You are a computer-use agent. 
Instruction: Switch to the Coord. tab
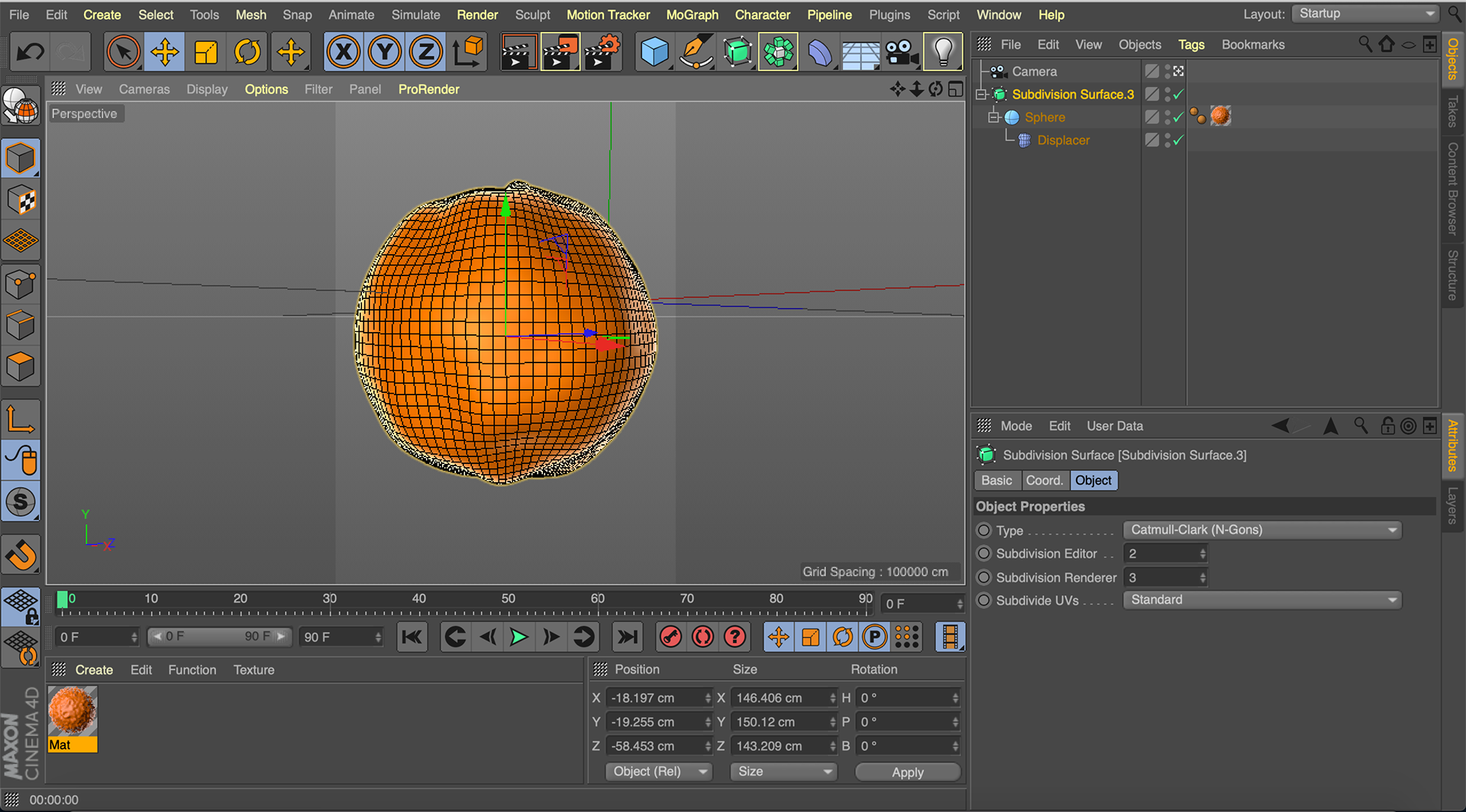point(1044,481)
